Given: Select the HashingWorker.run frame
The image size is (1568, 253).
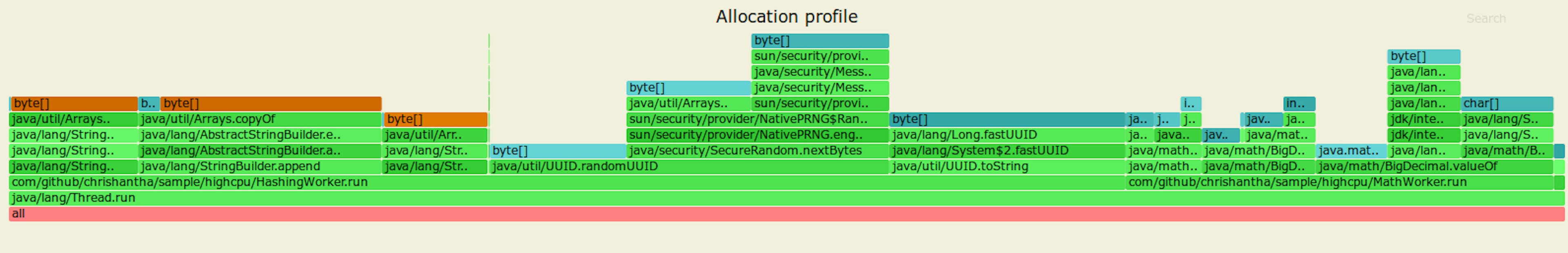Looking at the screenshot, I should tap(566, 182).
